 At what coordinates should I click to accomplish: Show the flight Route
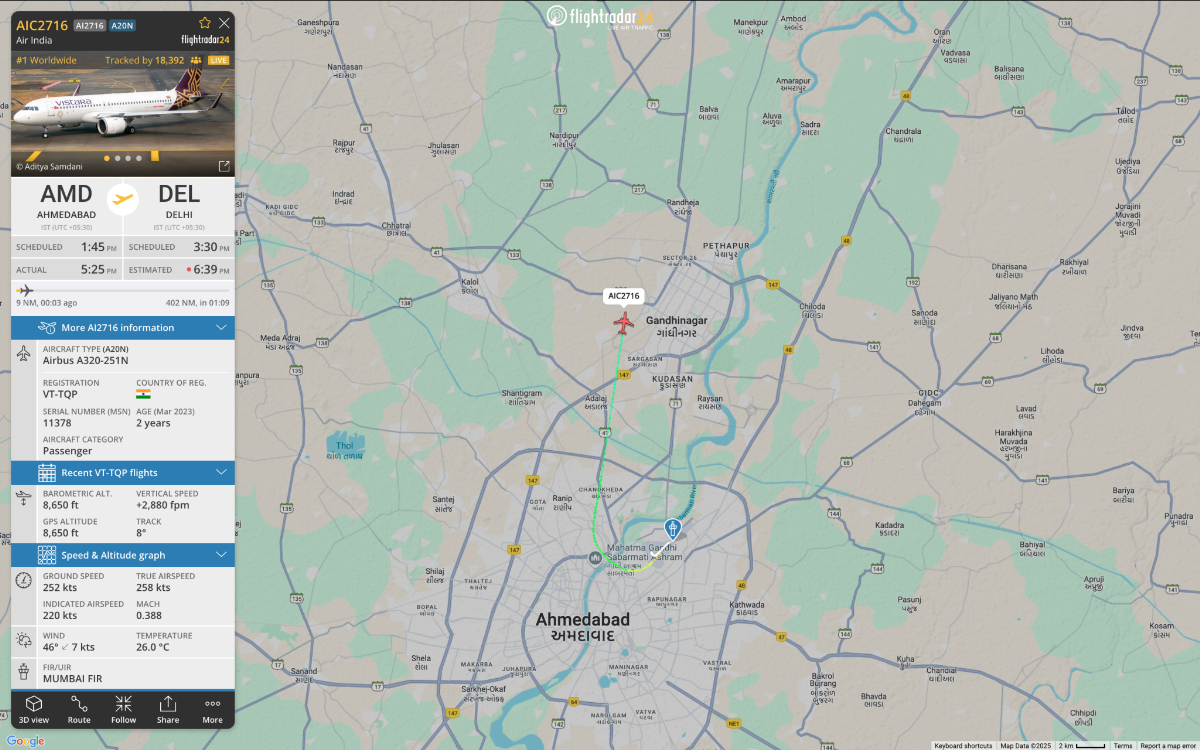(x=79, y=709)
